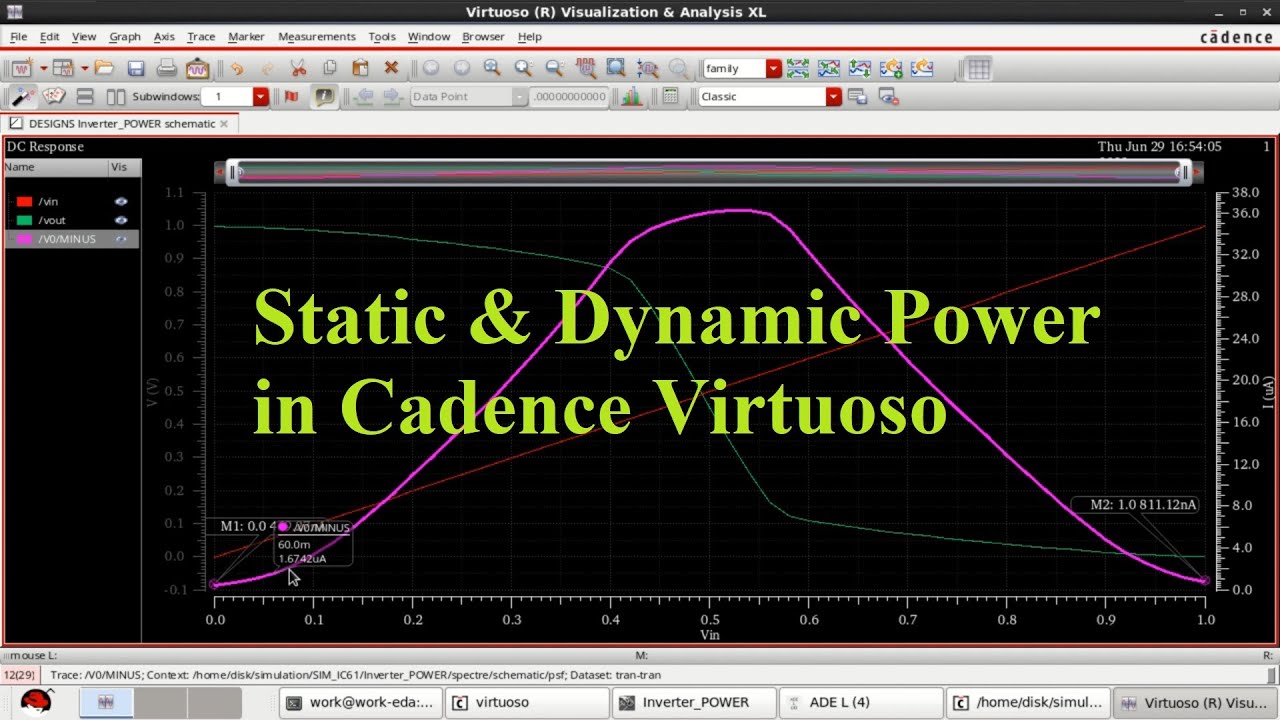Click the zoom fit magnifier icon

click(x=492, y=68)
